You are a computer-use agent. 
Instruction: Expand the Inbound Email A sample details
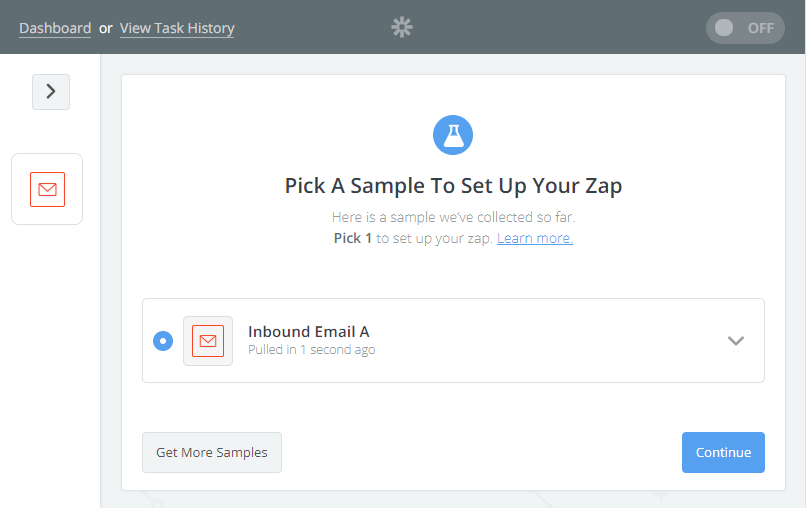[x=736, y=341]
